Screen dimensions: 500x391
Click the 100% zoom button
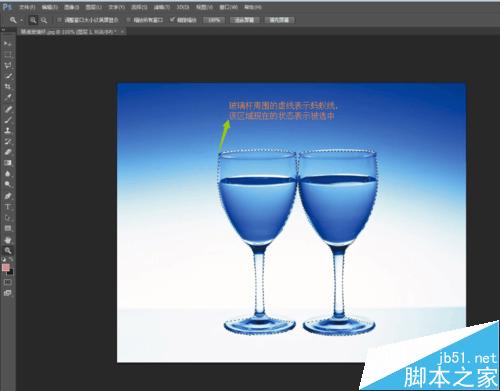point(214,20)
